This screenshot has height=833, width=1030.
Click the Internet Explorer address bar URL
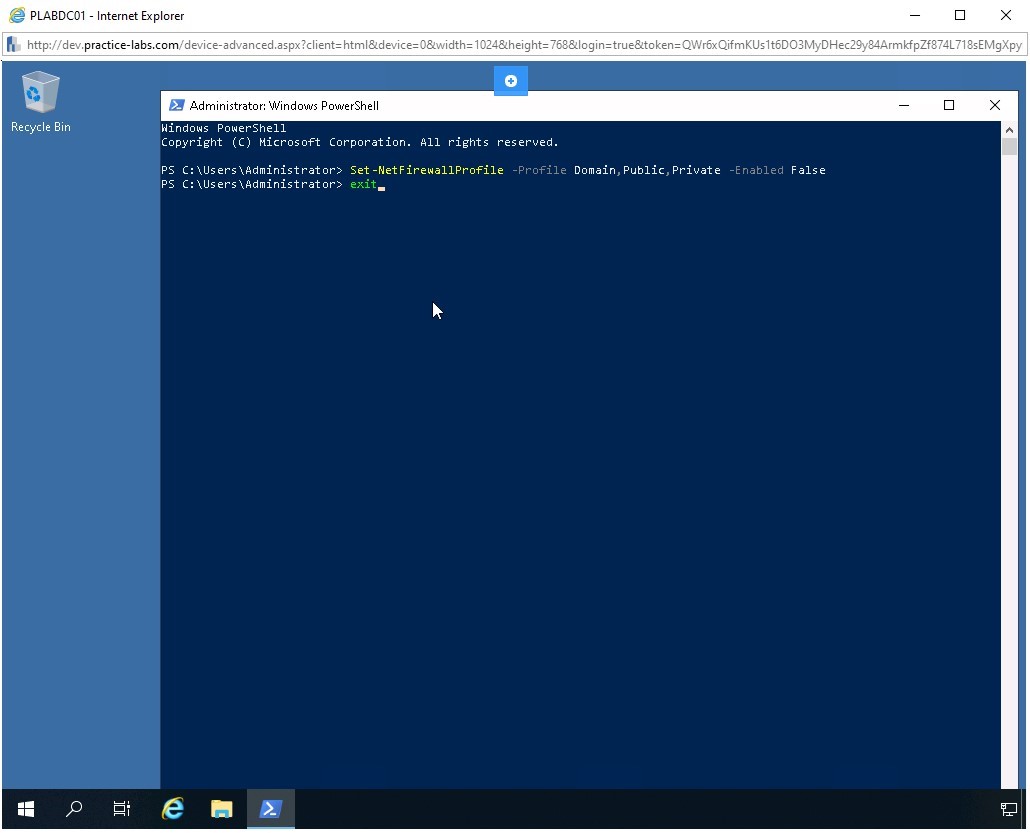pyautogui.click(x=520, y=45)
